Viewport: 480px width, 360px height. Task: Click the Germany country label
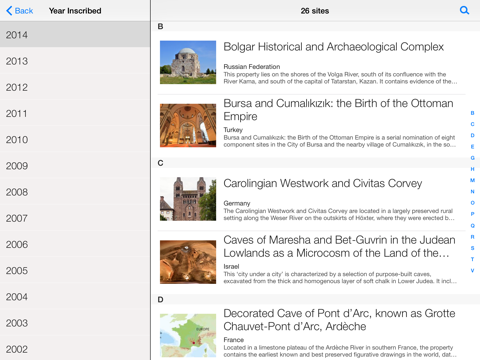(237, 203)
